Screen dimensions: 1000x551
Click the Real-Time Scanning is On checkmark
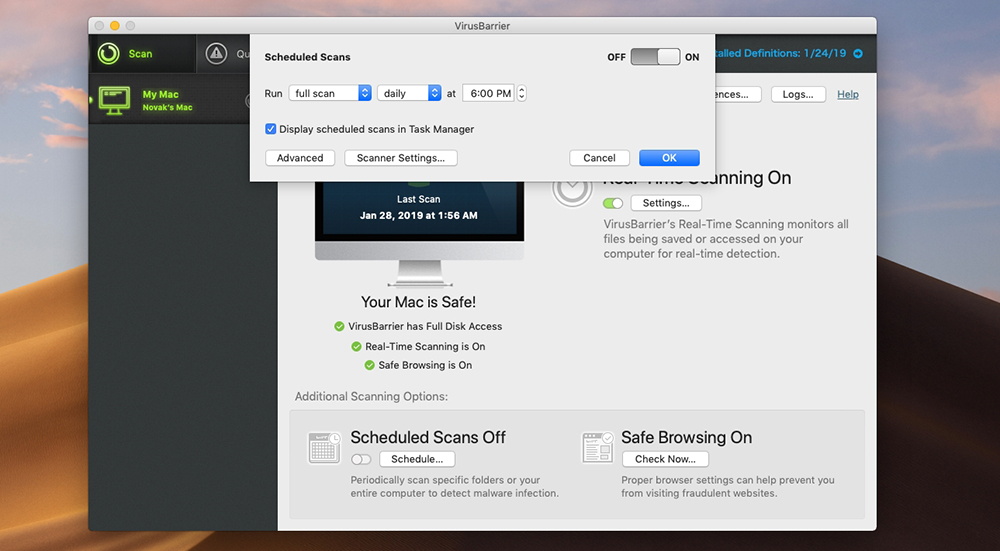[x=357, y=346]
